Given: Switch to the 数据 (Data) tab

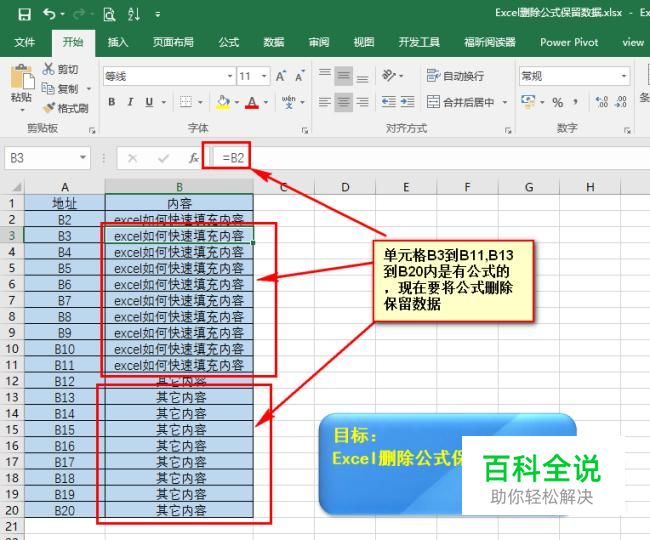Looking at the screenshot, I should (274, 42).
